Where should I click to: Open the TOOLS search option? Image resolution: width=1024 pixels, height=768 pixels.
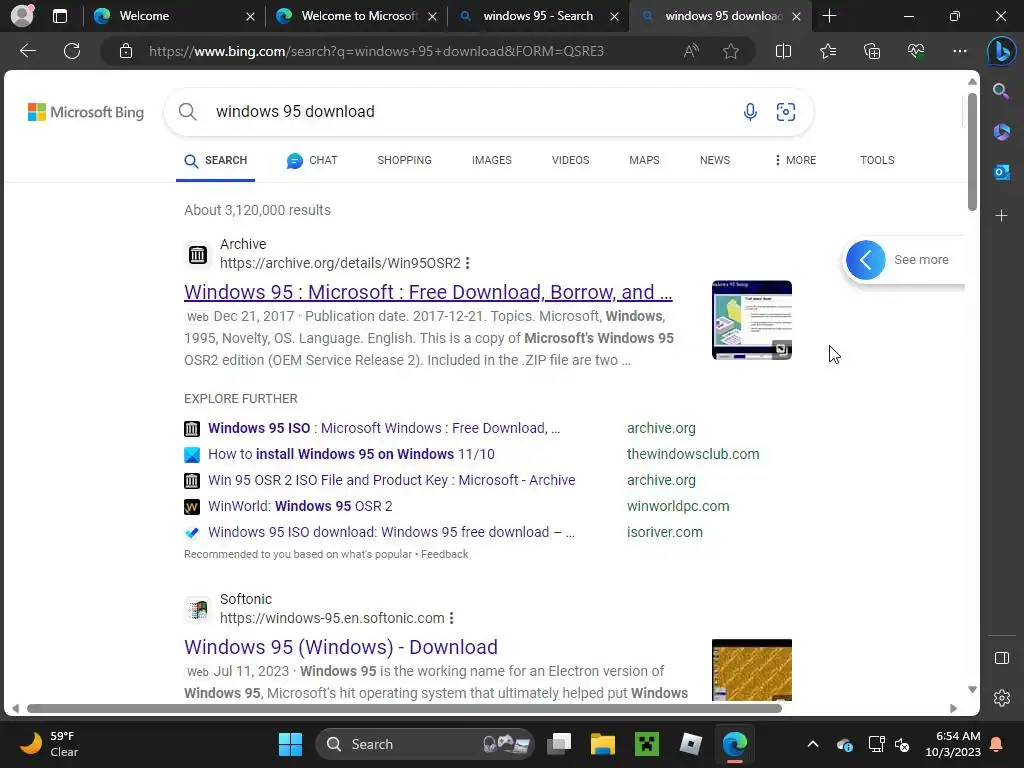(x=877, y=160)
